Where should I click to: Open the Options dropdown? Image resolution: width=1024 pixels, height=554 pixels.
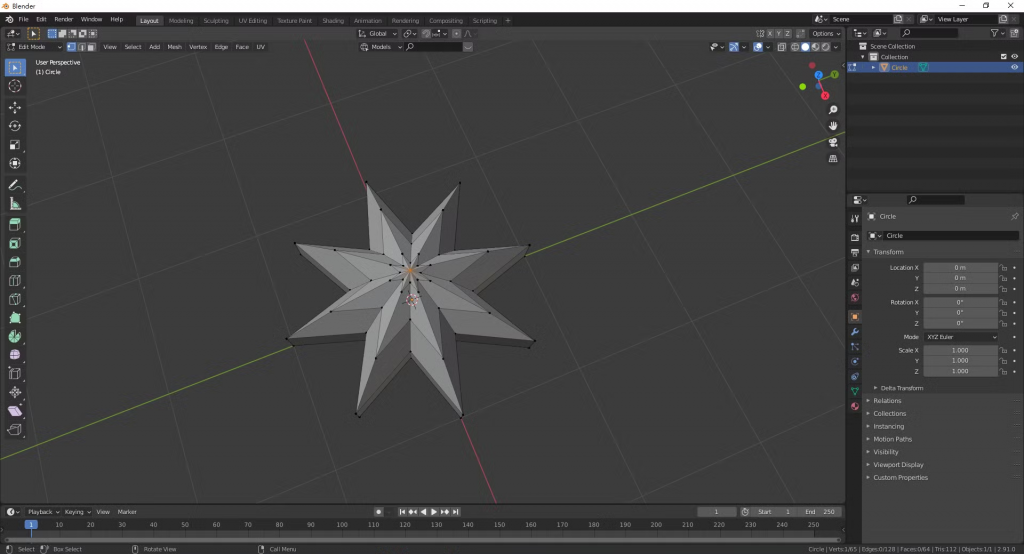tap(825, 33)
